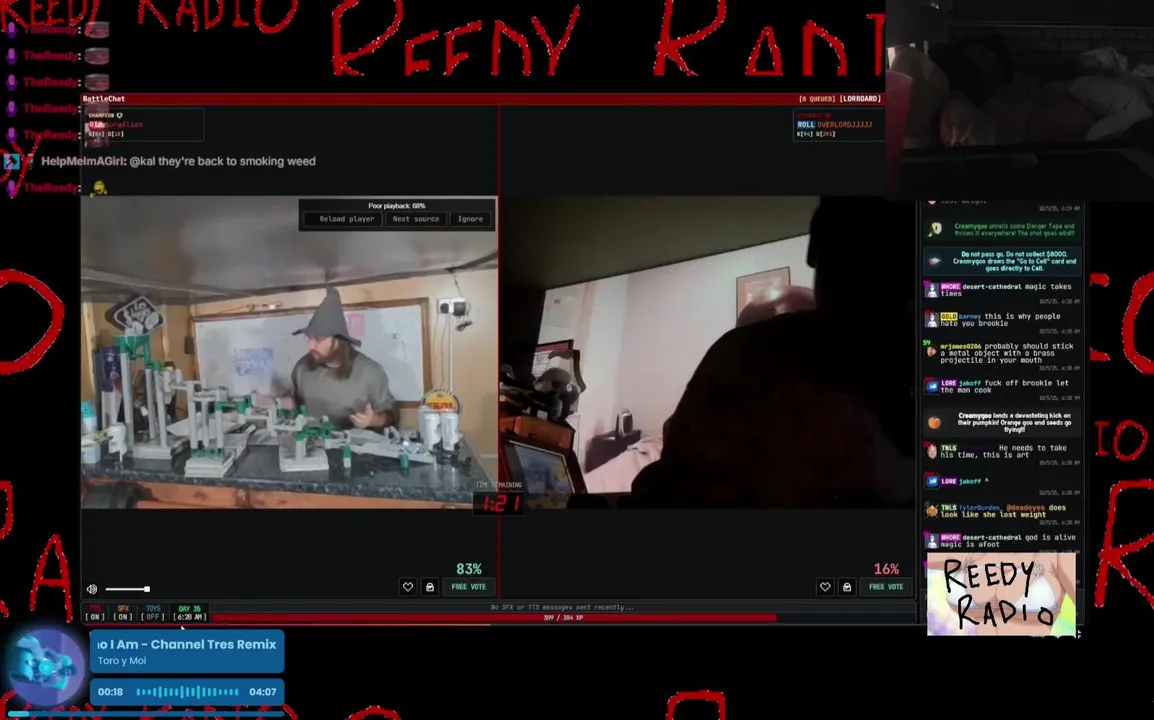Seek within the song waveform bar
Image resolution: width=1154 pixels, height=720 pixels.
click(x=187, y=692)
